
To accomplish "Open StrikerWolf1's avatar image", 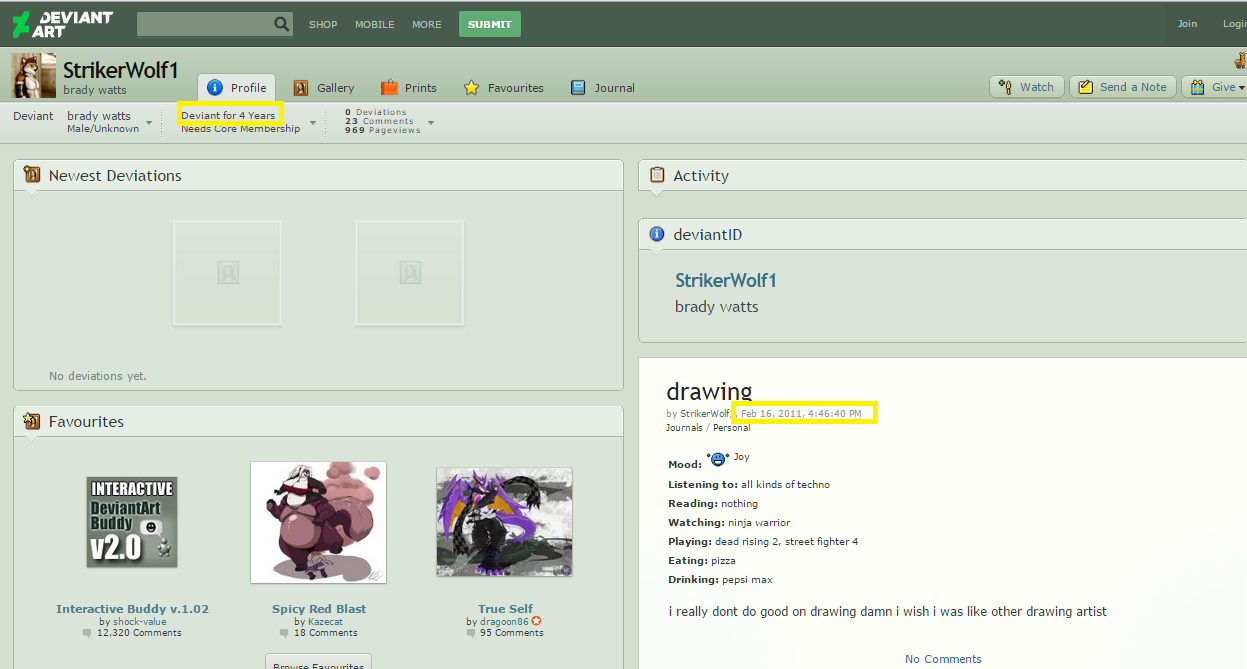I will point(33,76).
